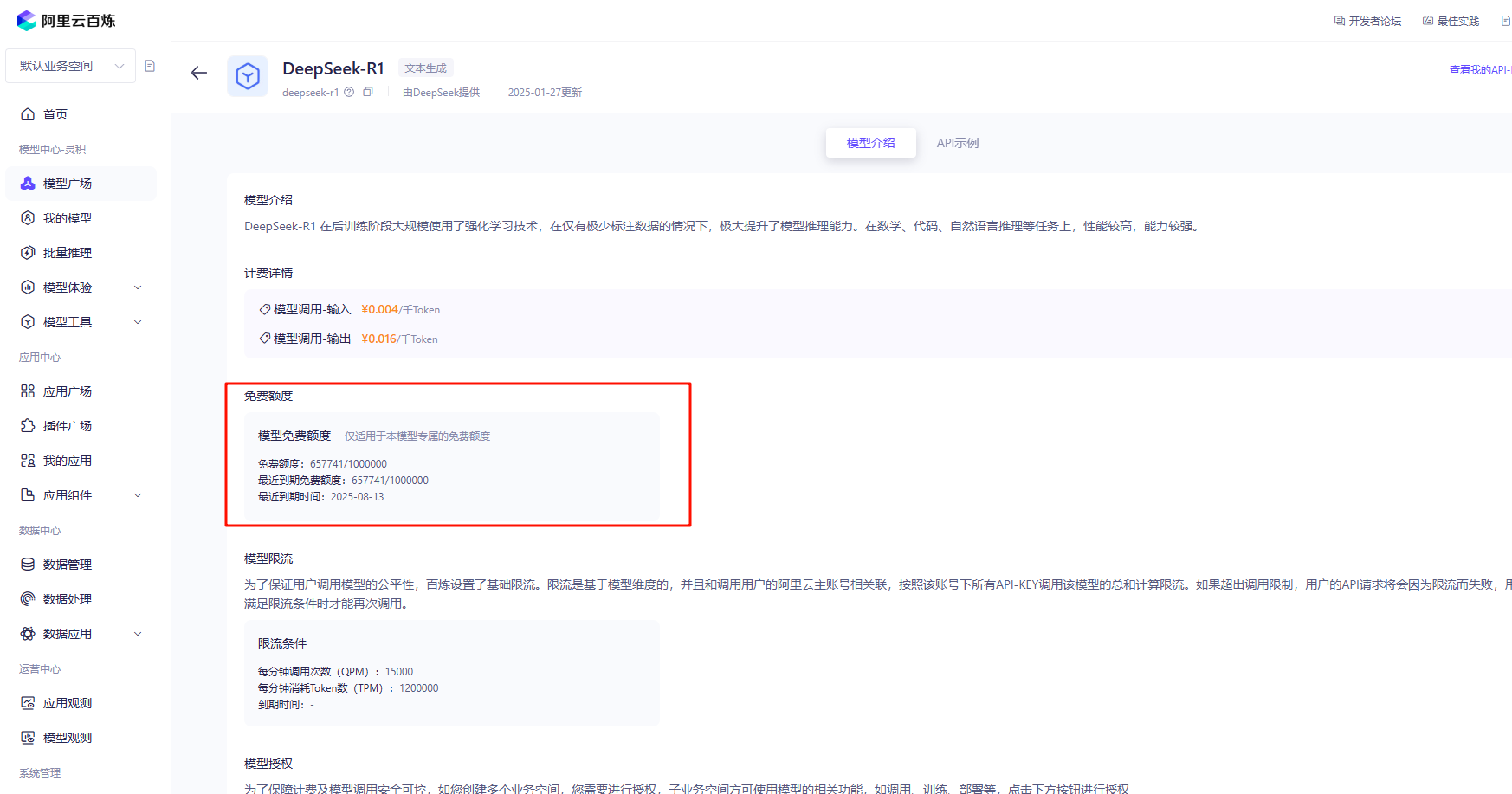
Task: Click the price tag icon for 模型调用-输入
Action: [265, 309]
